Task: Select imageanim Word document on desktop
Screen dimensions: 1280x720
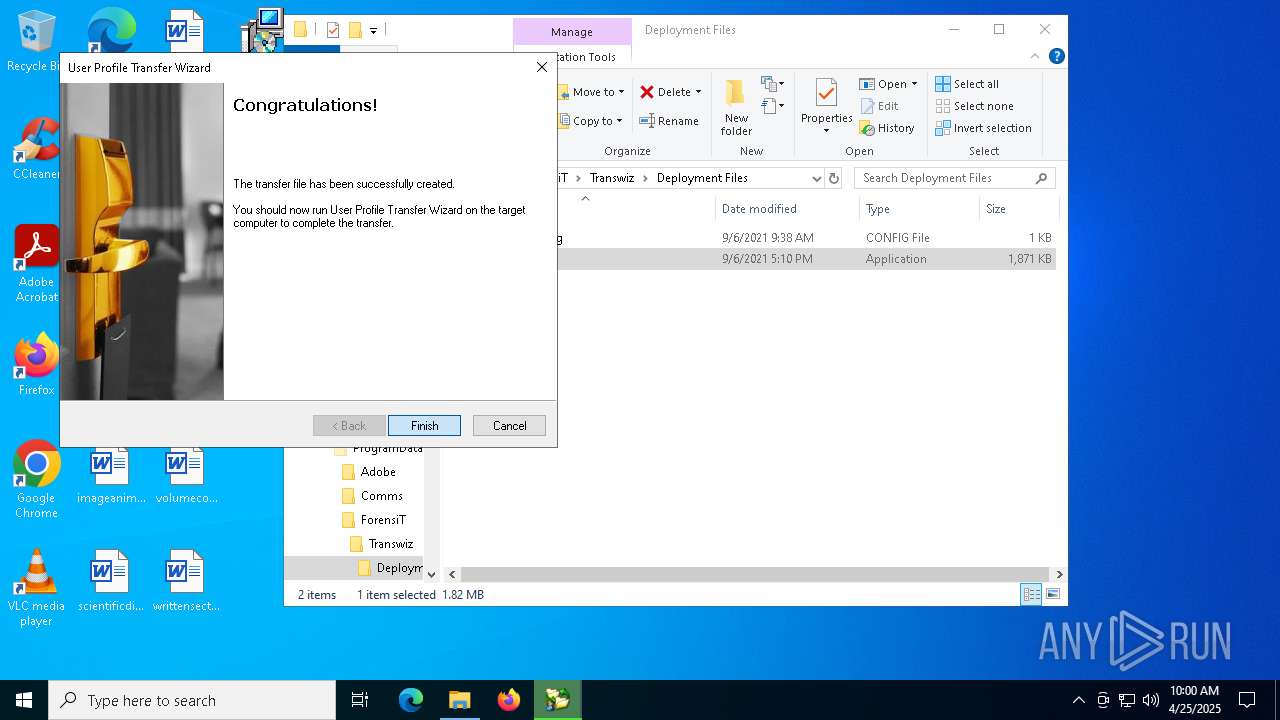Action: (x=111, y=475)
